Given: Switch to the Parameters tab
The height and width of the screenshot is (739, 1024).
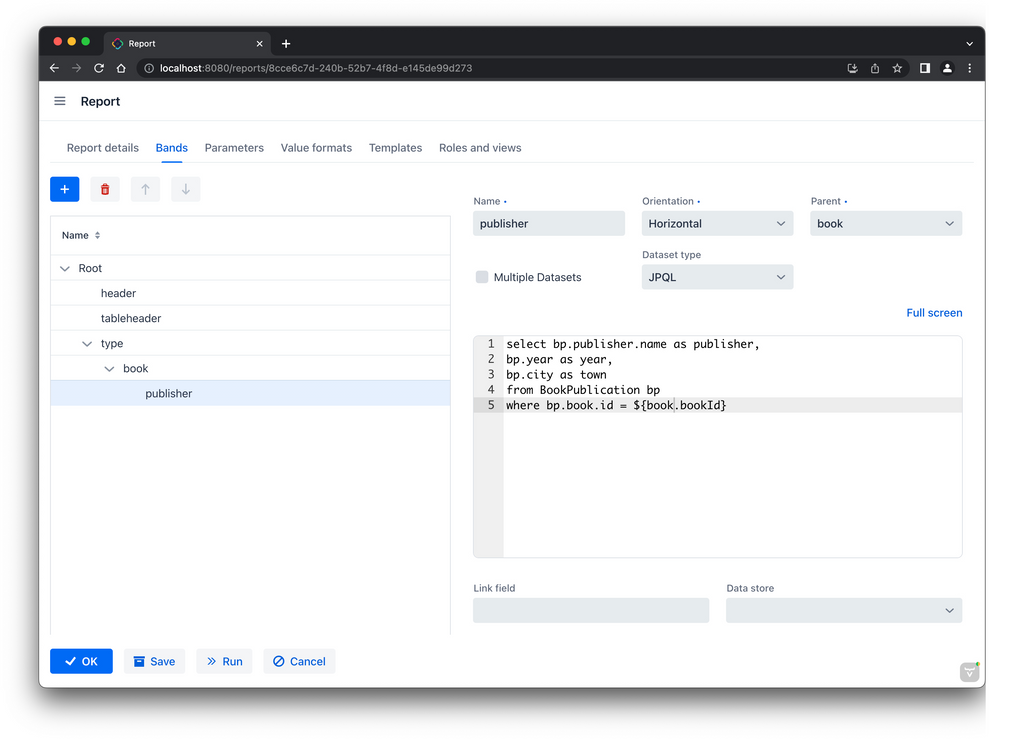Looking at the screenshot, I should 233,147.
